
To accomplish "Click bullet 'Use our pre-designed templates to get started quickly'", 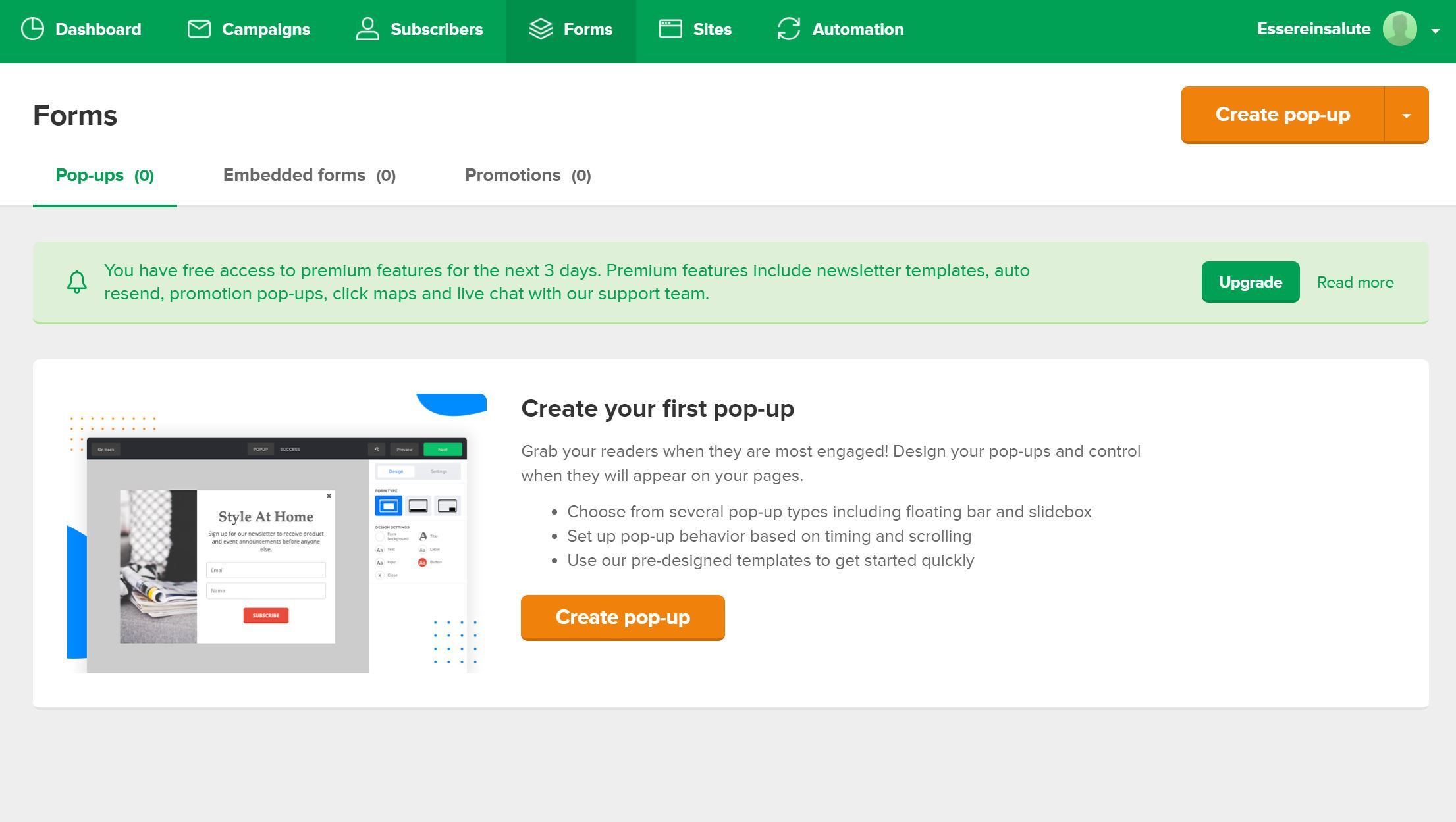I will pyautogui.click(x=770, y=561).
